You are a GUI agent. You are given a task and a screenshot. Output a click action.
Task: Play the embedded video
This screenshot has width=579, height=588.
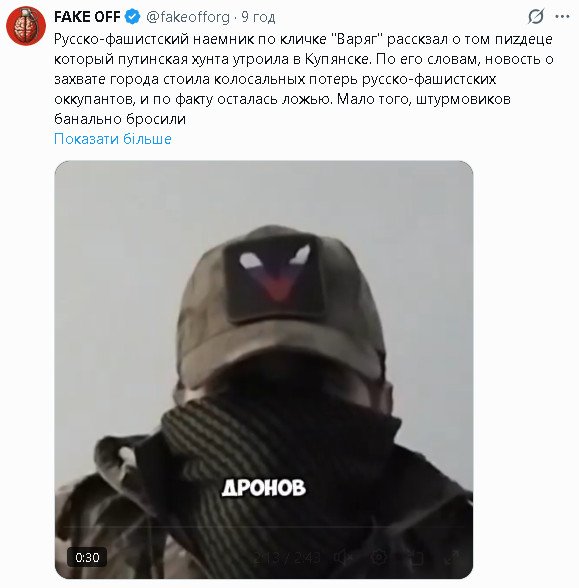[x=264, y=369]
